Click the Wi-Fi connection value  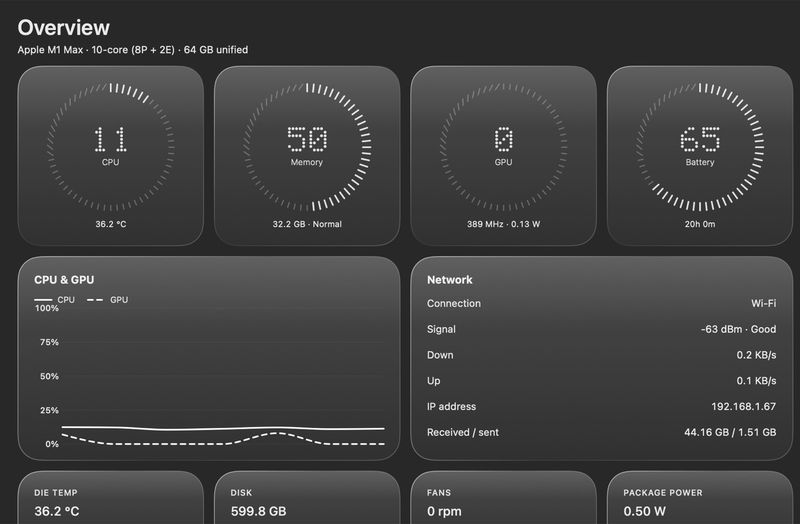click(763, 303)
